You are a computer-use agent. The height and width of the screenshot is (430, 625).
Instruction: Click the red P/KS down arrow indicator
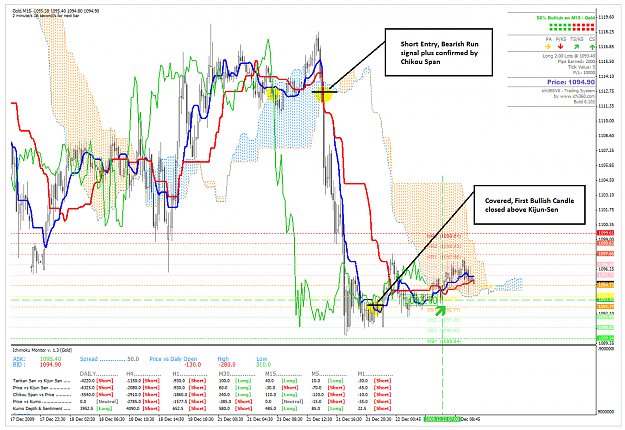tap(560, 47)
